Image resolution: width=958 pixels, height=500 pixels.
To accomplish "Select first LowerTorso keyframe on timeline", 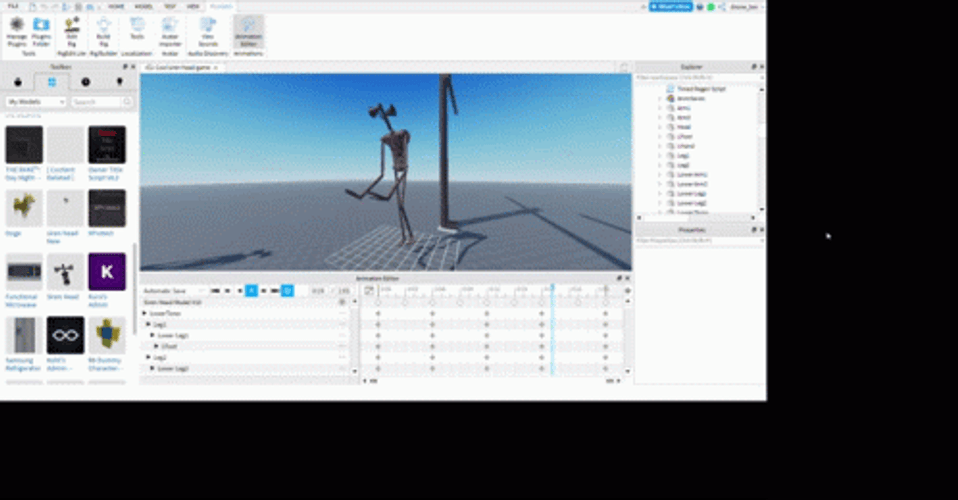I will [378, 313].
